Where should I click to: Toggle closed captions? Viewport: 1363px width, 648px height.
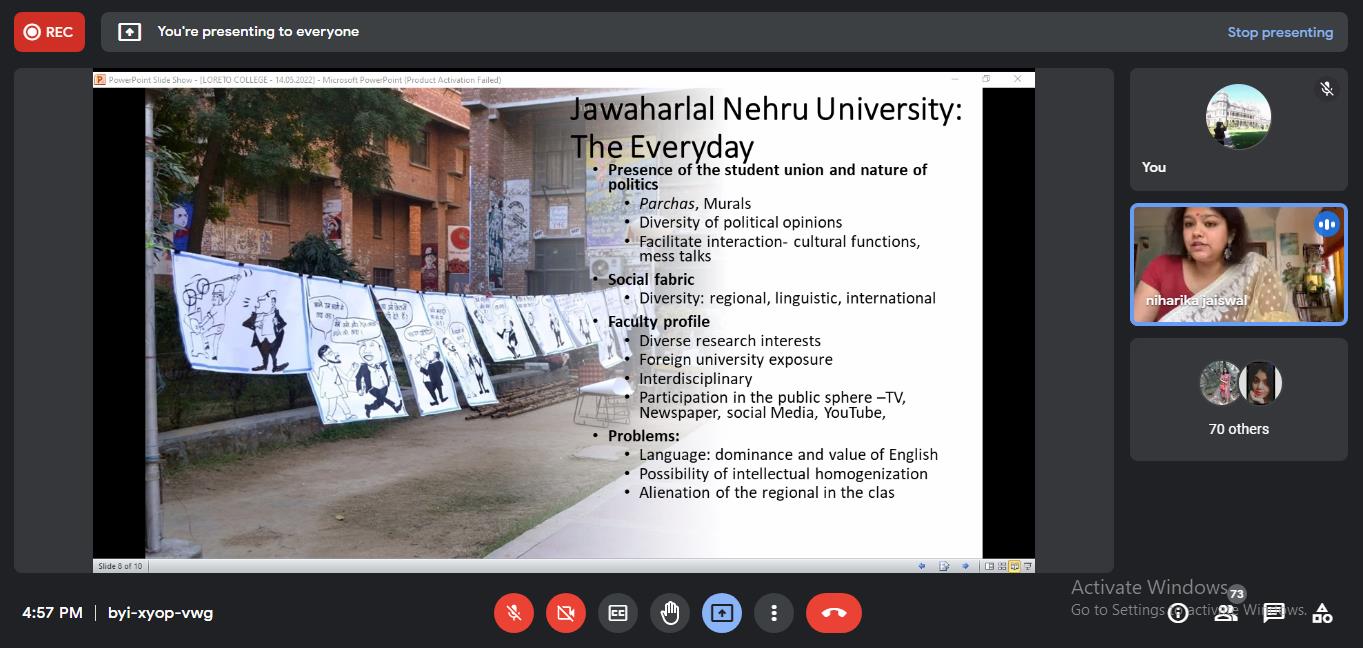(x=618, y=613)
